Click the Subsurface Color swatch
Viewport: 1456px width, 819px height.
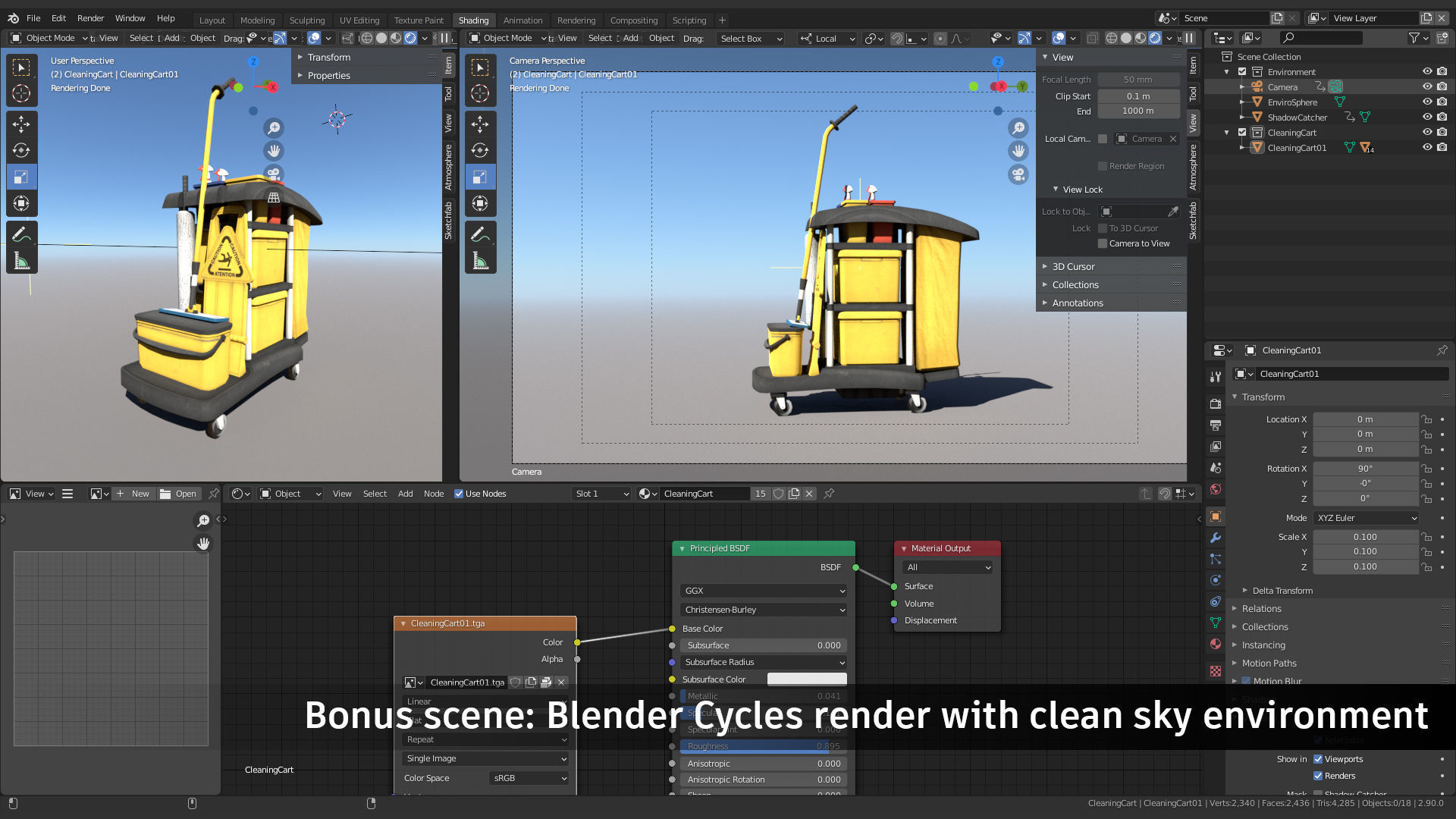click(807, 679)
